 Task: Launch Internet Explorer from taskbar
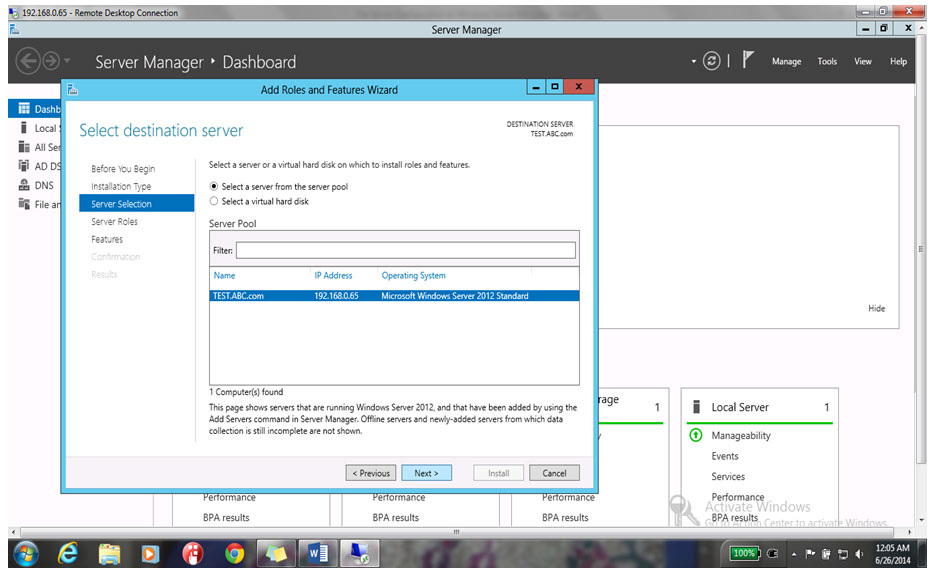click(67, 554)
